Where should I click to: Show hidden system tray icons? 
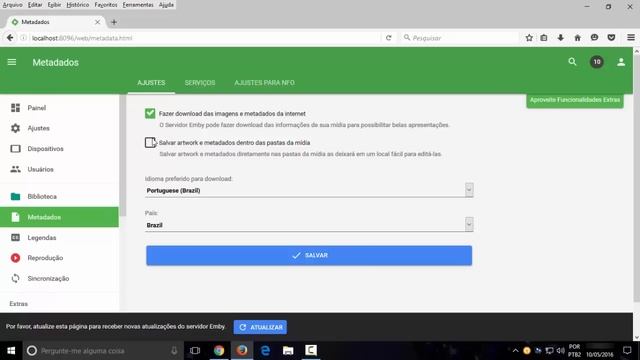tap(516, 351)
